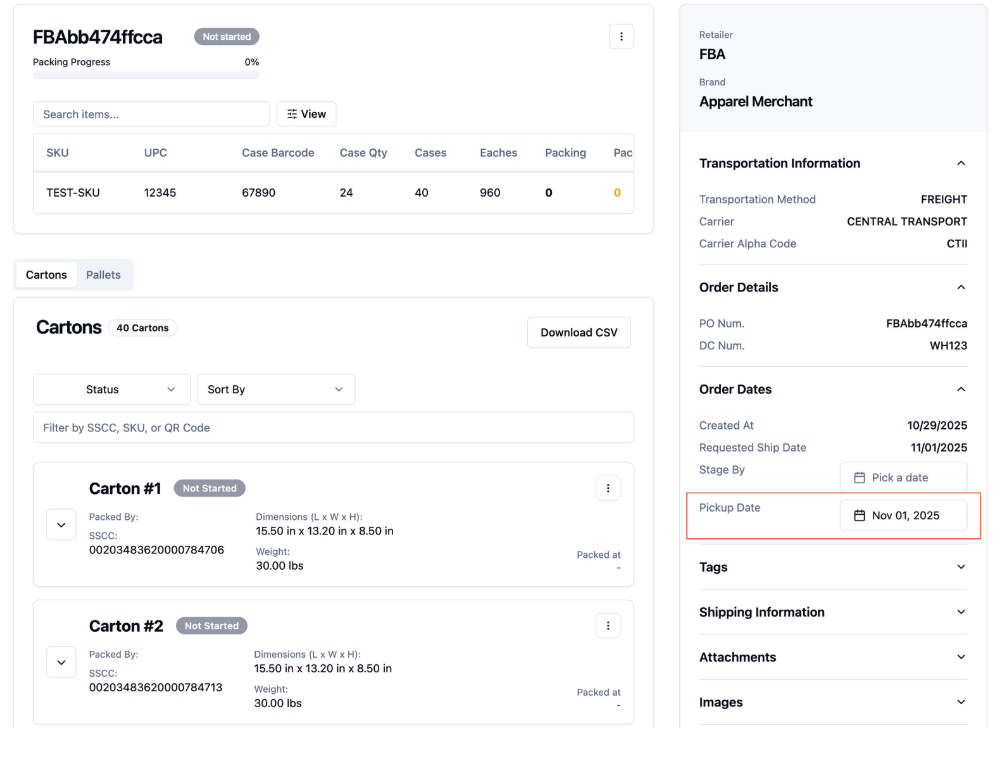Expand the Shipping Information section
Viewport: 1000px width, 766px height.
click(833, 612)
